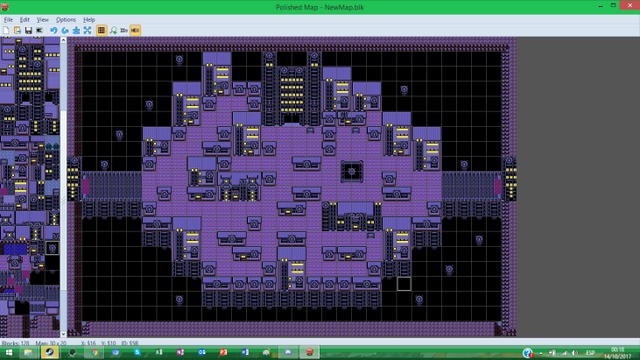Undo the last block edit
The image size is (640, 360).
[x=53, y=30]
